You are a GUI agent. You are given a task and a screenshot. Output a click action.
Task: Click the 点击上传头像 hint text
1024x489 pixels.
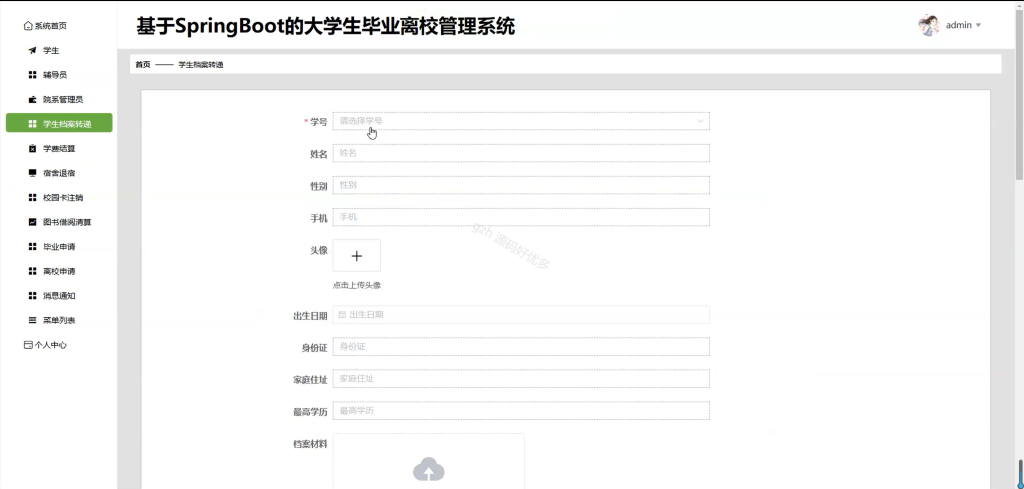coord(357,285)
